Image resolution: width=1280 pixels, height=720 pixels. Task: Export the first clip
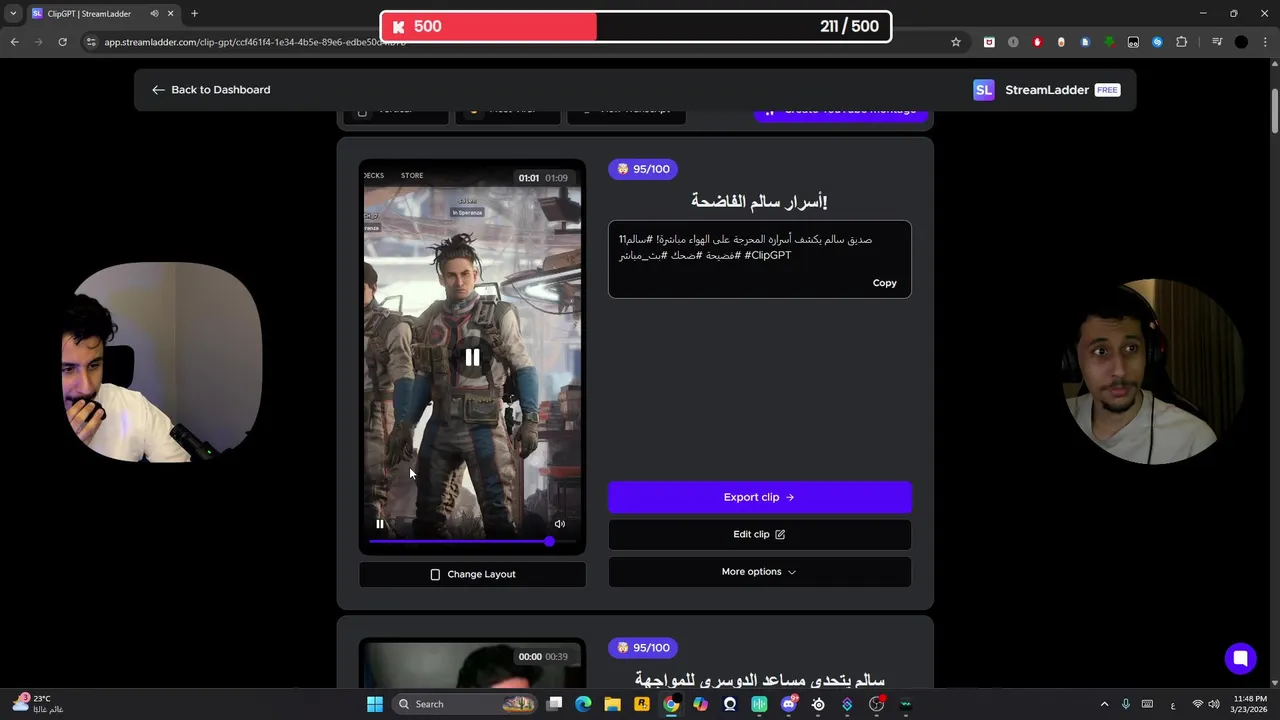759,497
